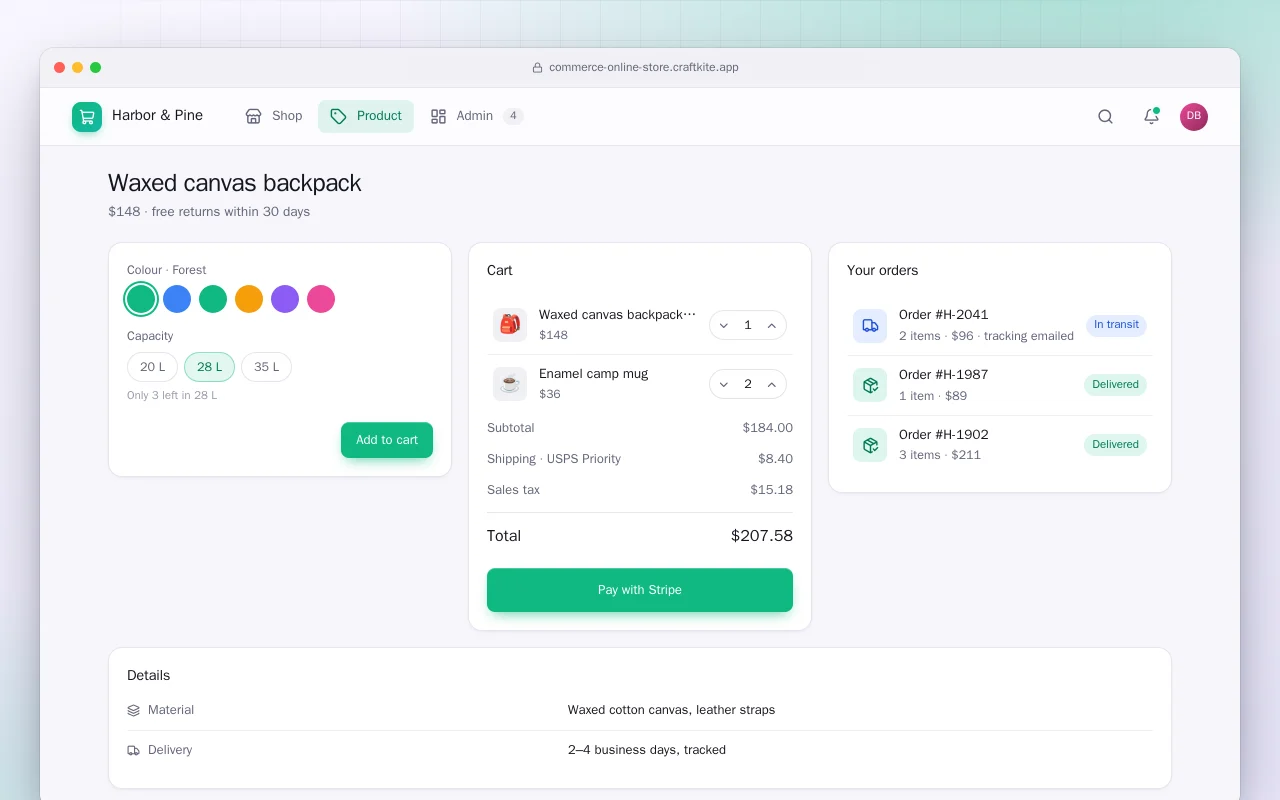Add the backpack using Add to cart
This screenshot has height=800, width=1280.
387,440
